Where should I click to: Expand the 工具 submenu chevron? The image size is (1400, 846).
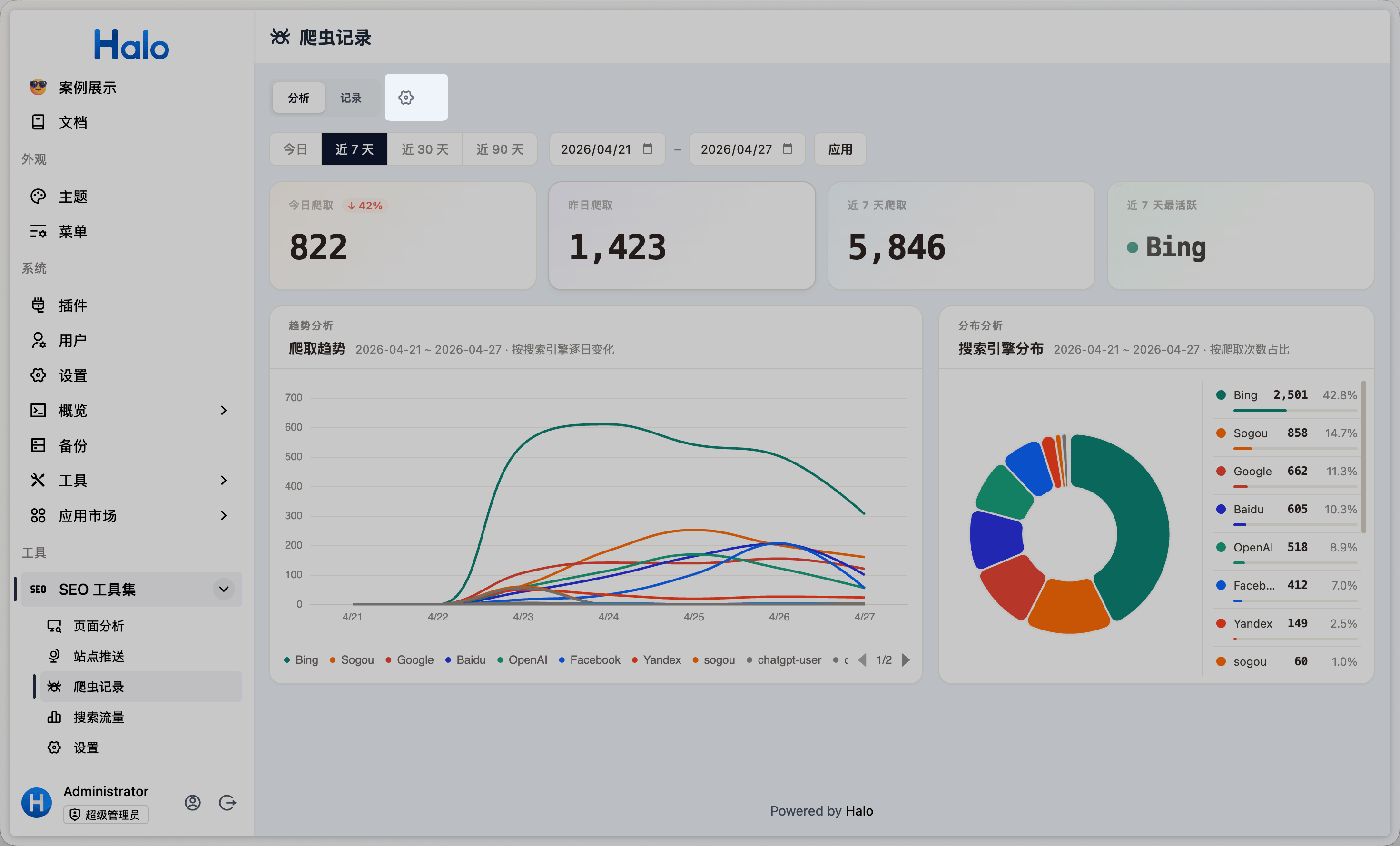pos(223,481)
